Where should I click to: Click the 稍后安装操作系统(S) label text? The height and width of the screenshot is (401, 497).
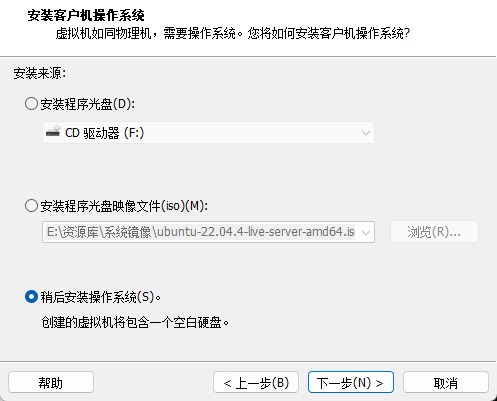101,297
